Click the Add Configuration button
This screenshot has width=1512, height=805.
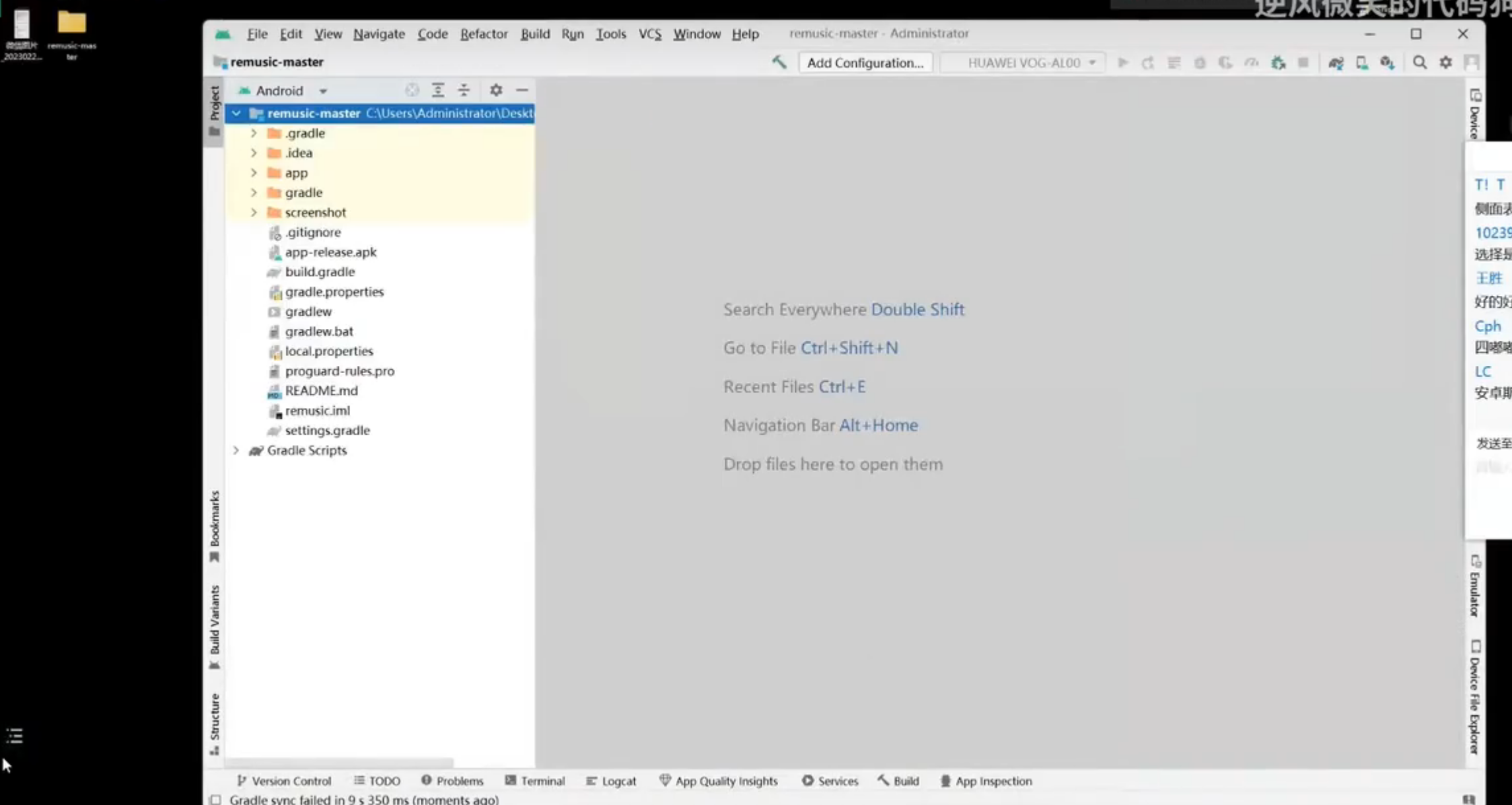click(x=865, y=63)
